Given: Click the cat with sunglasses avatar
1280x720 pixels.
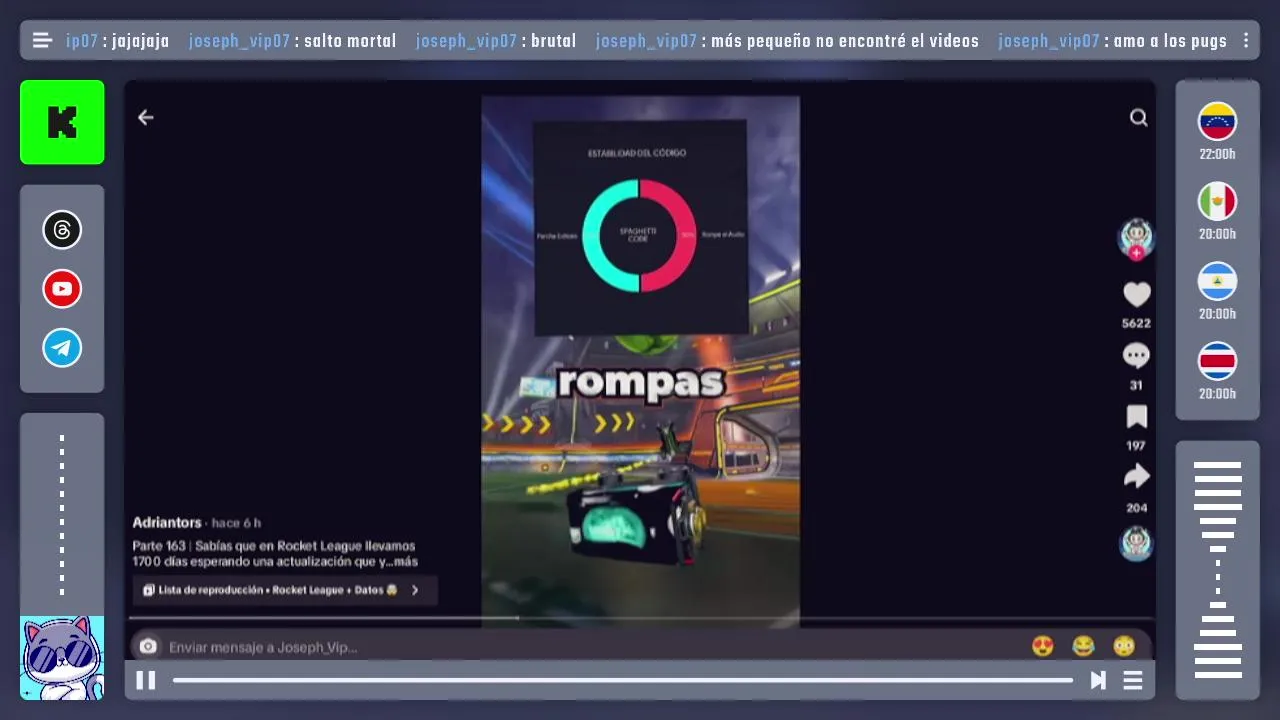Looking at the screenshot, I should click(62, 657).
